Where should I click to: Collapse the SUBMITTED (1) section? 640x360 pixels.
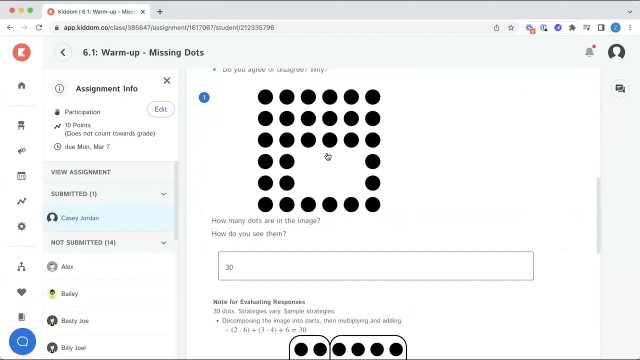[x=163, y=194]
